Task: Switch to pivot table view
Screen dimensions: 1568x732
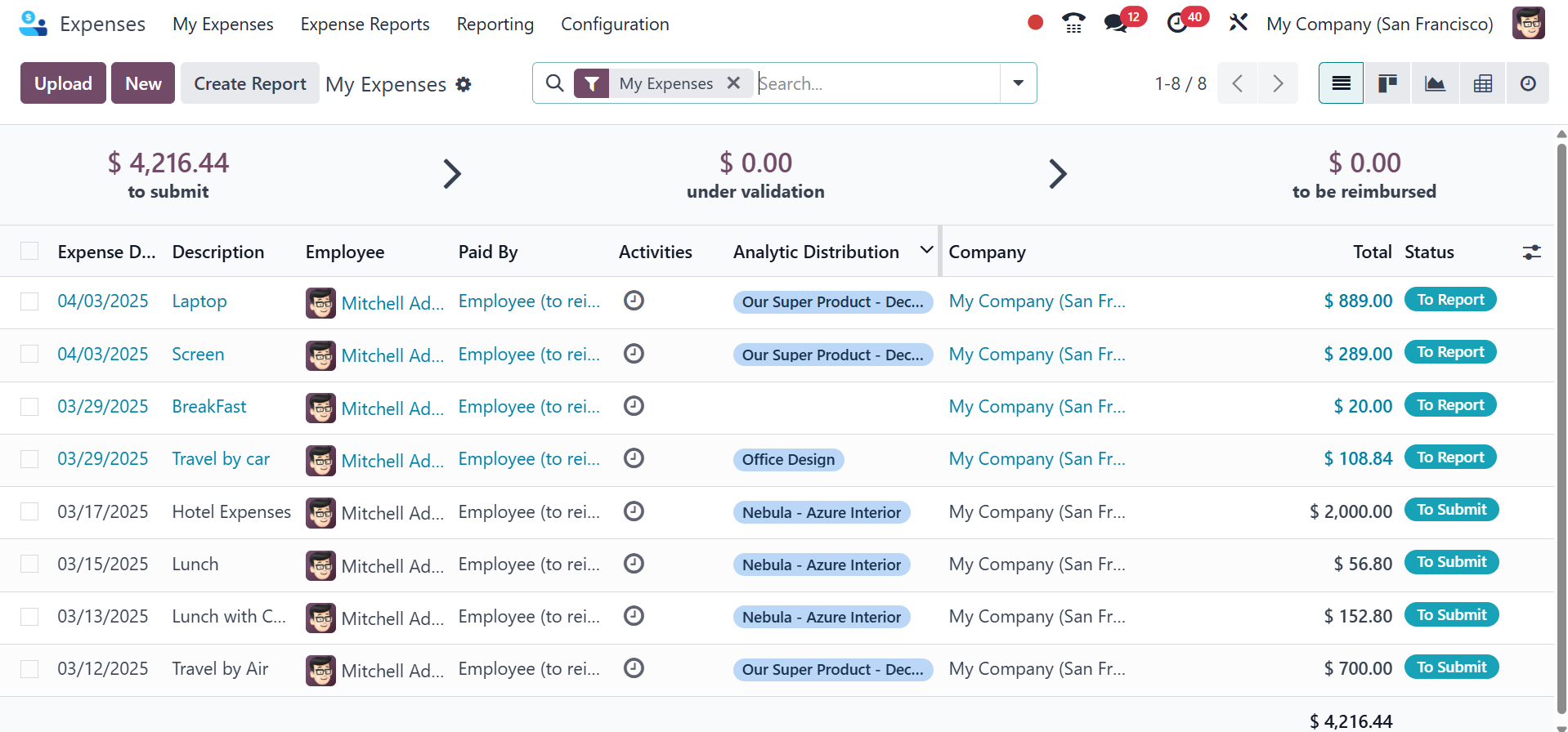Action: (x=1482, y=83)
